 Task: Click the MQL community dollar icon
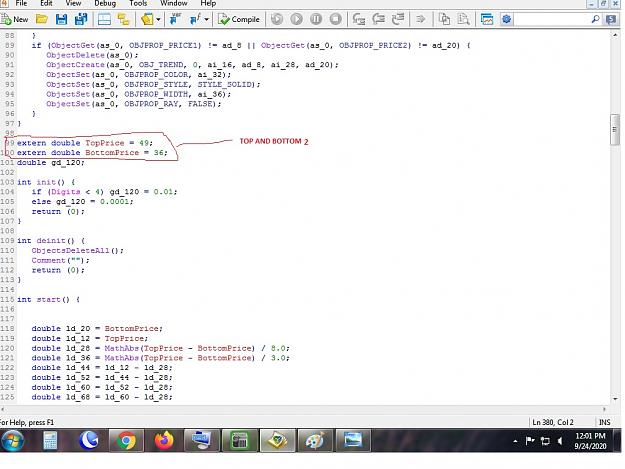point(611,19)
